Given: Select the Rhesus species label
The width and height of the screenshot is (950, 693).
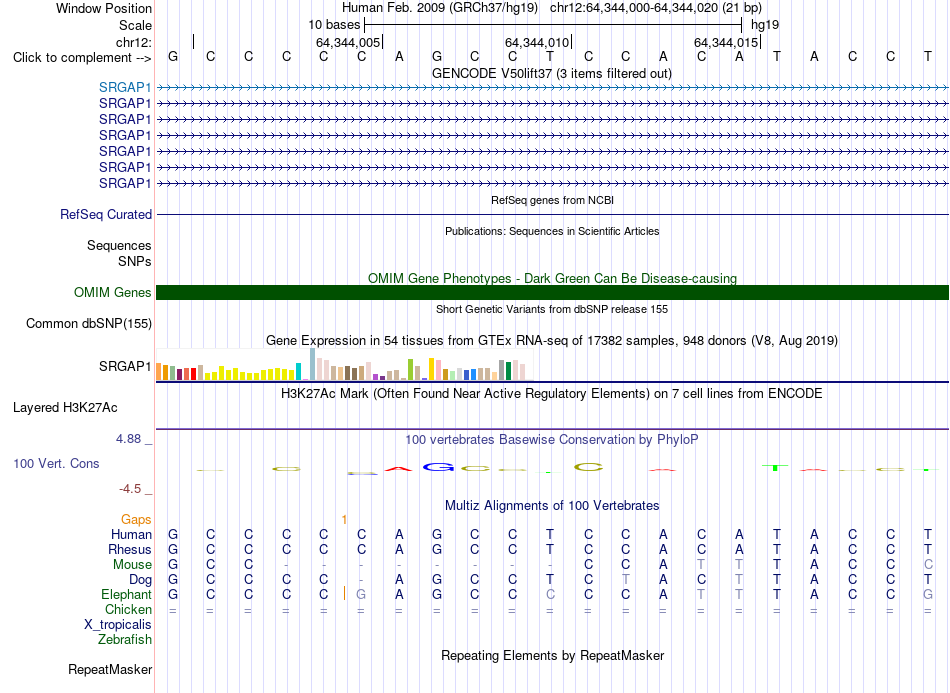Looking at the screenshot, I should click(x=130, y=549).
